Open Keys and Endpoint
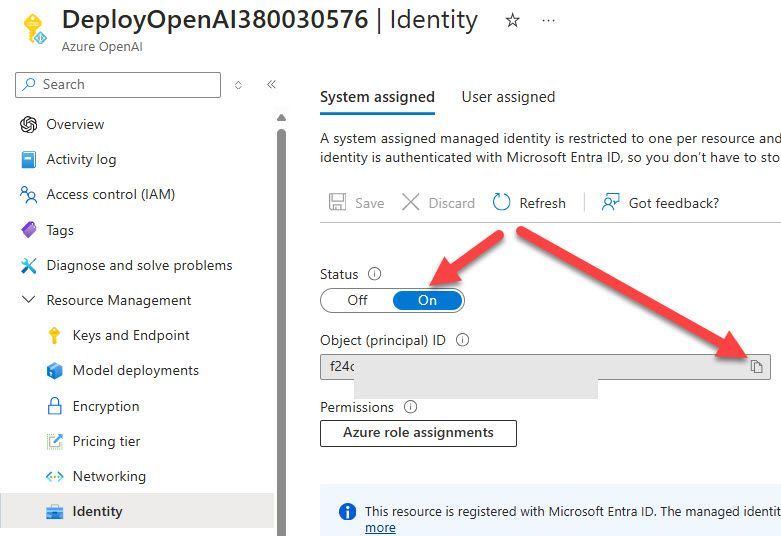 131,335
